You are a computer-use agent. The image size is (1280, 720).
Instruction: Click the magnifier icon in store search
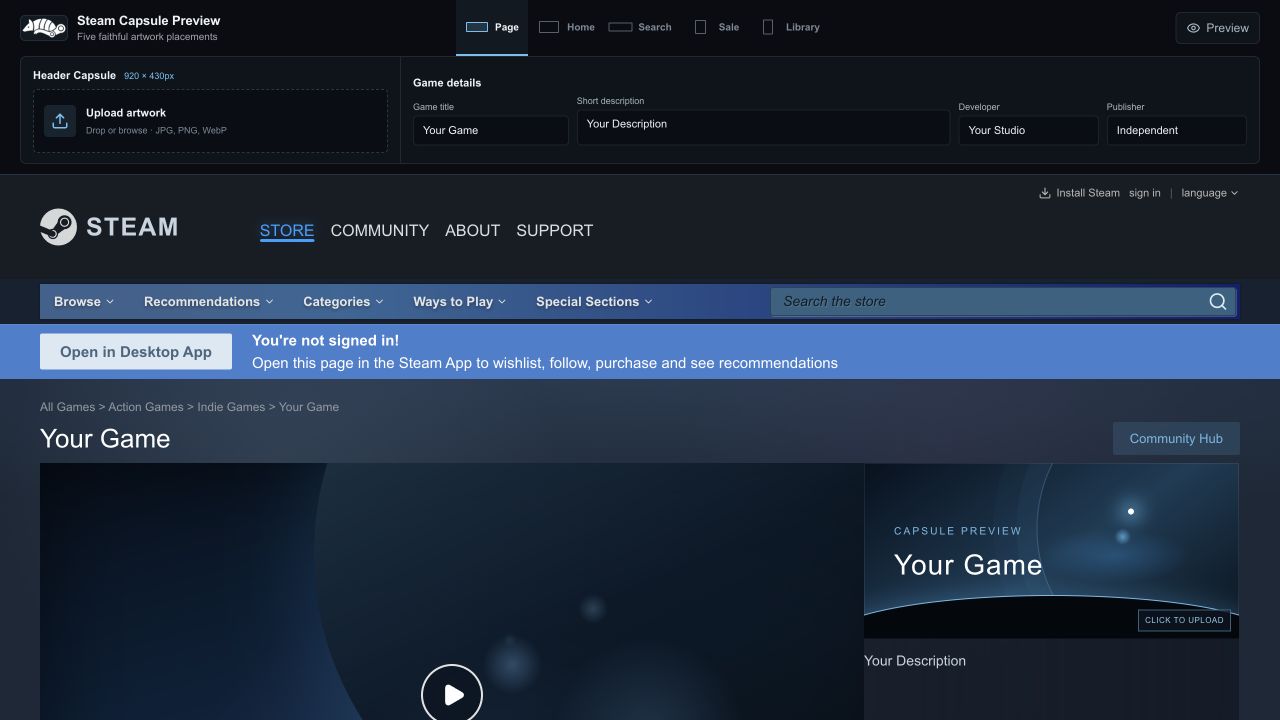(1218, 301)
